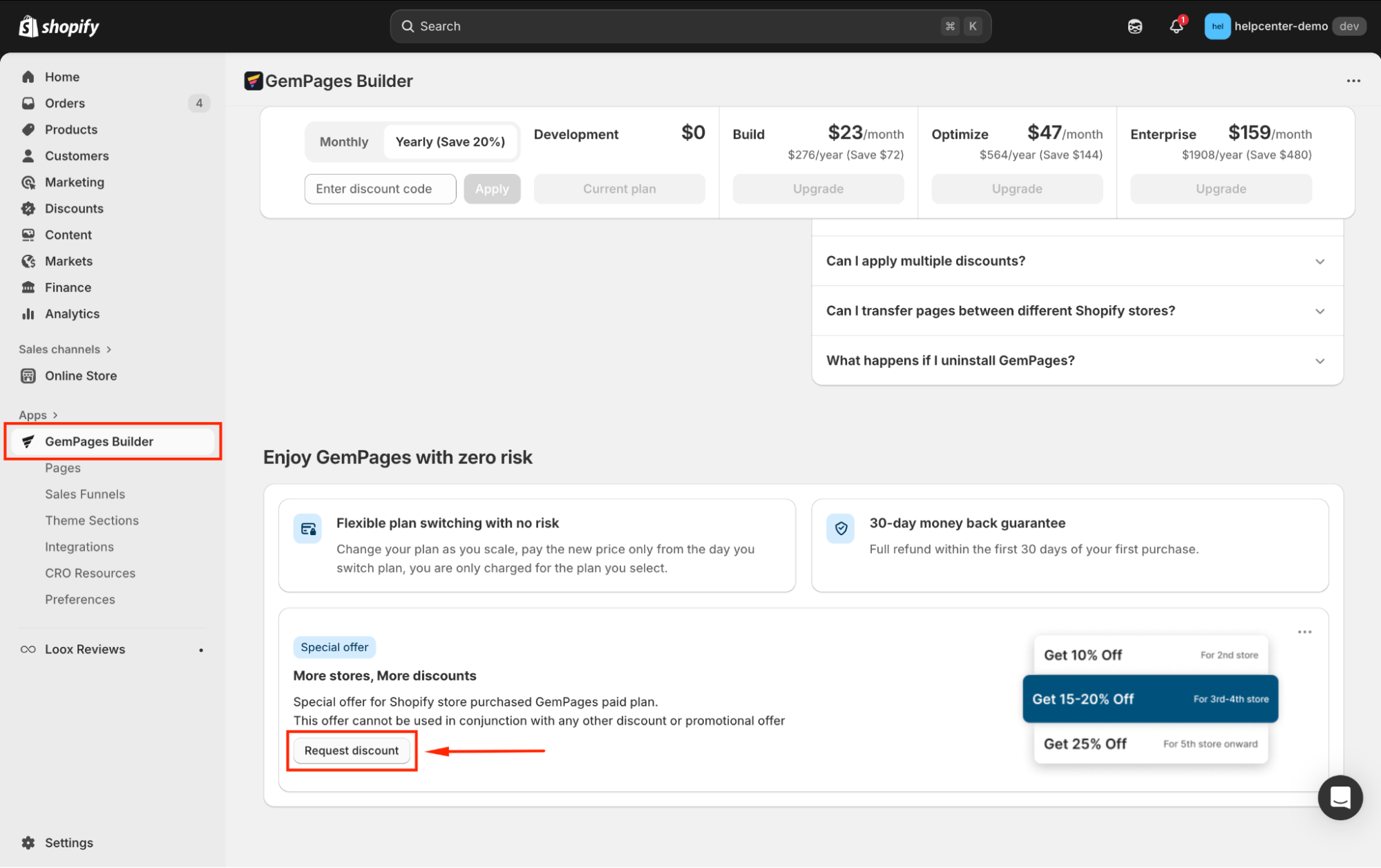Click the Request discount button
Image resolution: width=1381 pixels, height=868 pixels.
351,751
